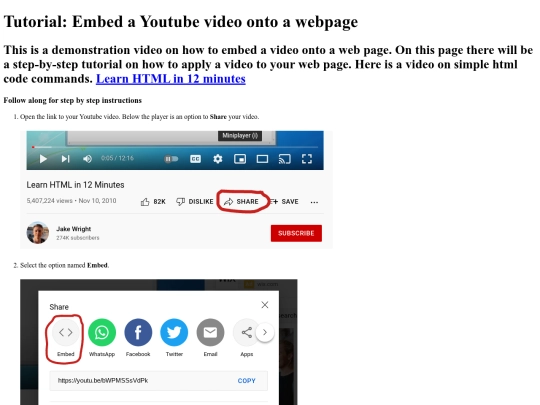The width and height of the screenshot is (540, 405).
Task: Click the video progress bar
Action: click(175, 147)
